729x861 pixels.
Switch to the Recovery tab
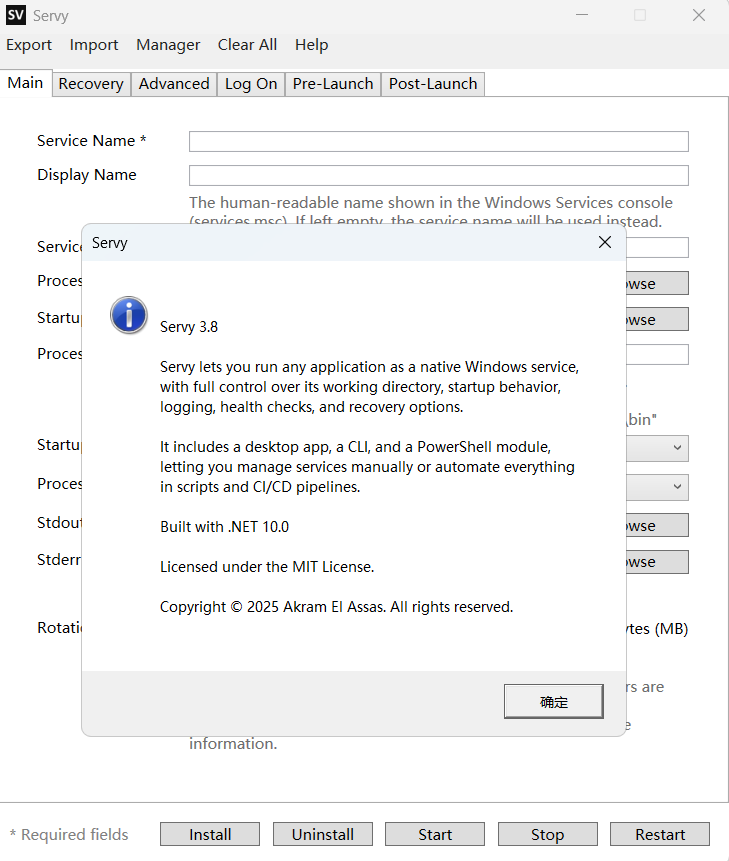(91, 84)
